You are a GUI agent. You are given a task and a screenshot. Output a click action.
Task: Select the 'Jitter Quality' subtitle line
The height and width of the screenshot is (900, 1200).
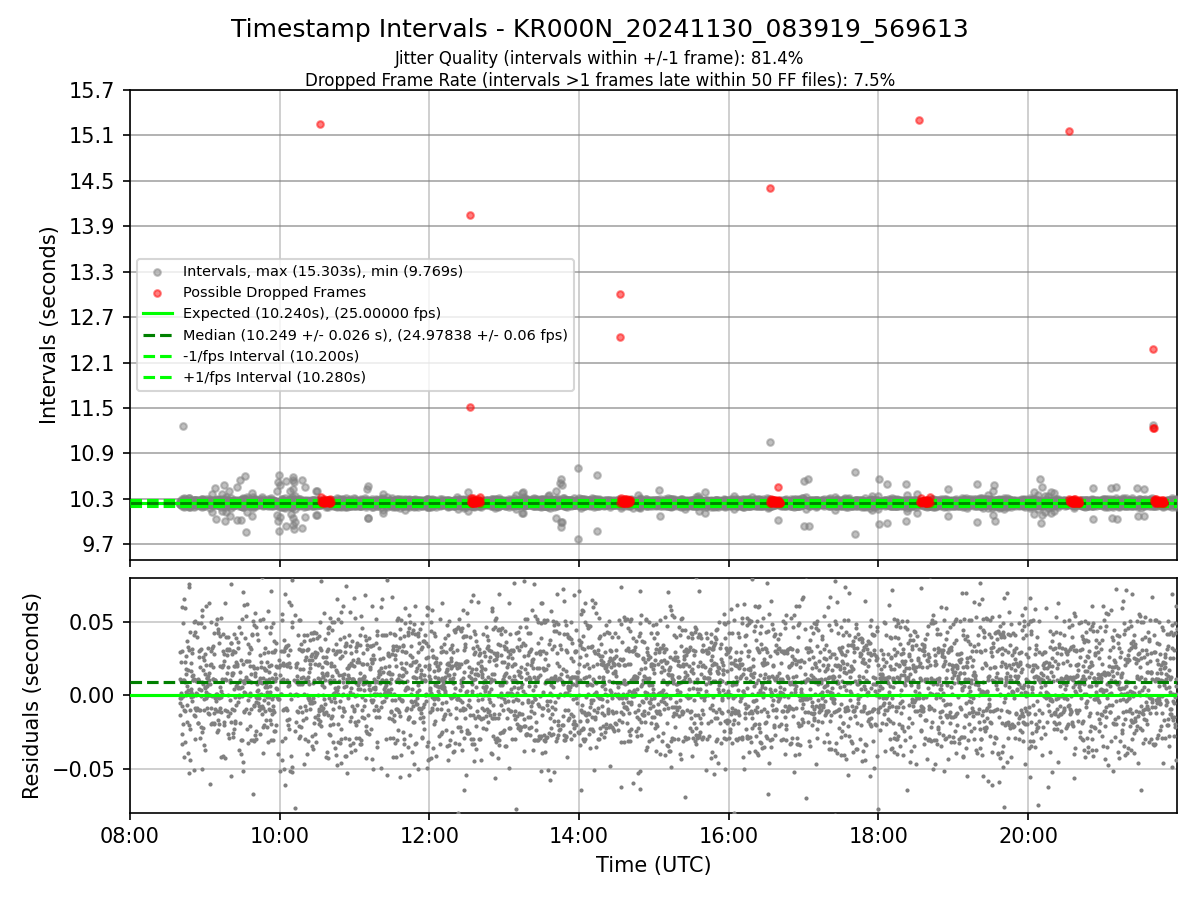[599, 58]
